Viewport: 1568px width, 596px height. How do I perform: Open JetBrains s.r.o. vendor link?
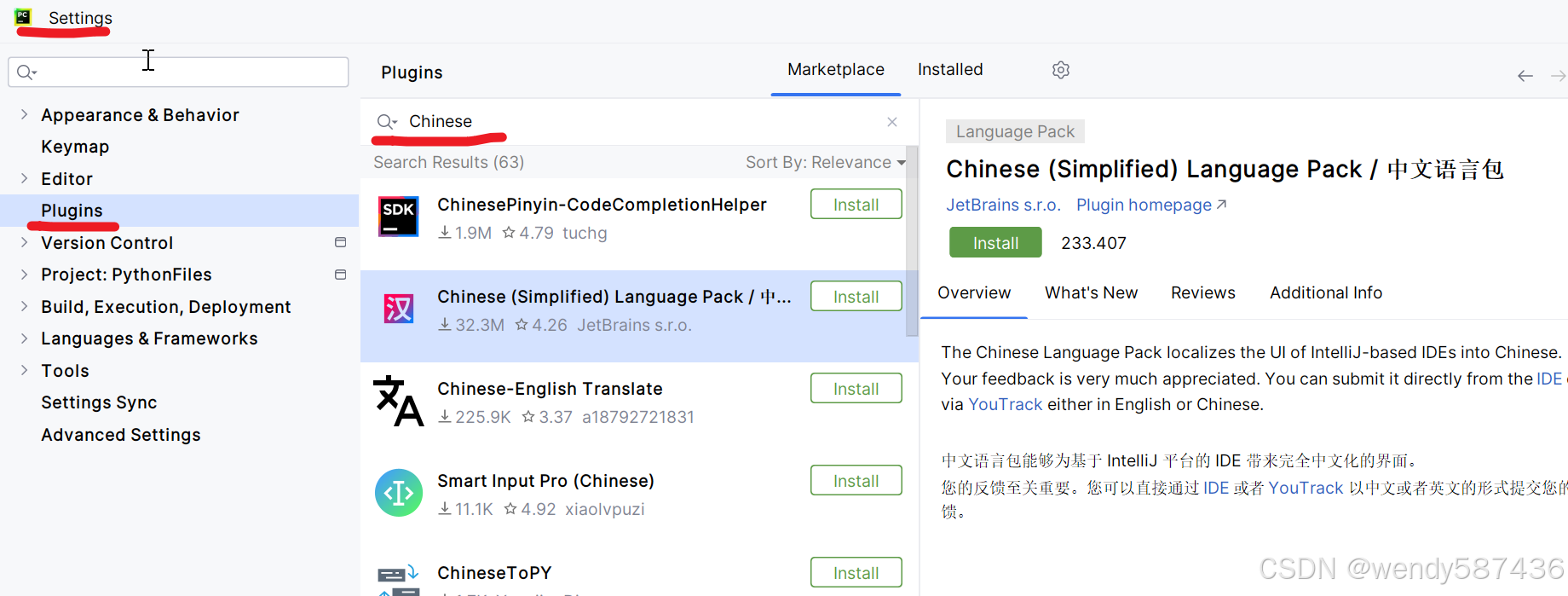[1003, 205]
